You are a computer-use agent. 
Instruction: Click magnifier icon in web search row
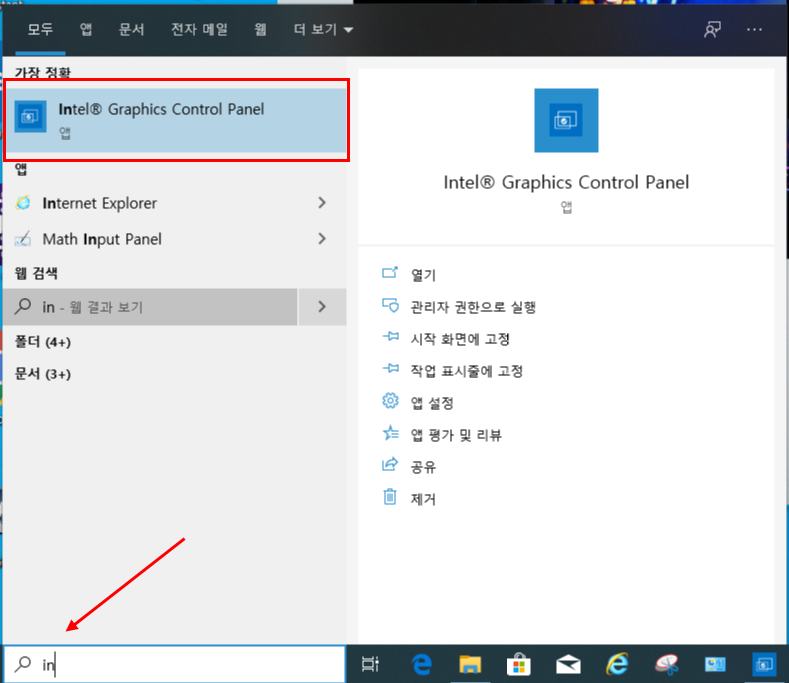(x=23, y=306)
